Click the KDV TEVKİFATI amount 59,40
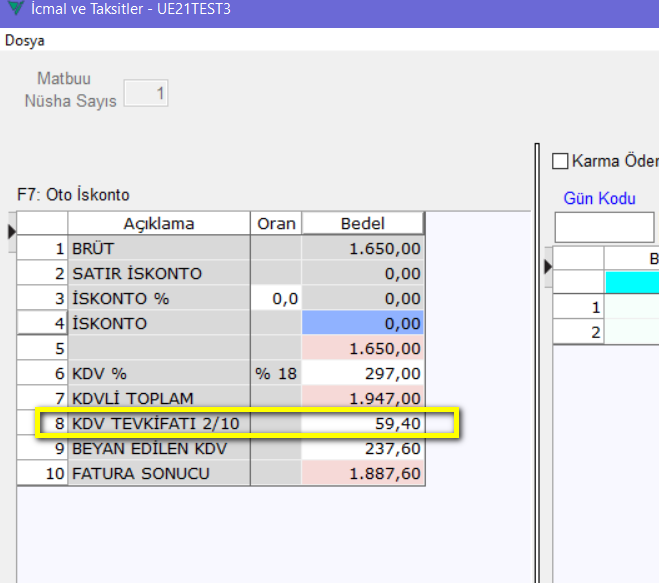 tap(362, 424)
